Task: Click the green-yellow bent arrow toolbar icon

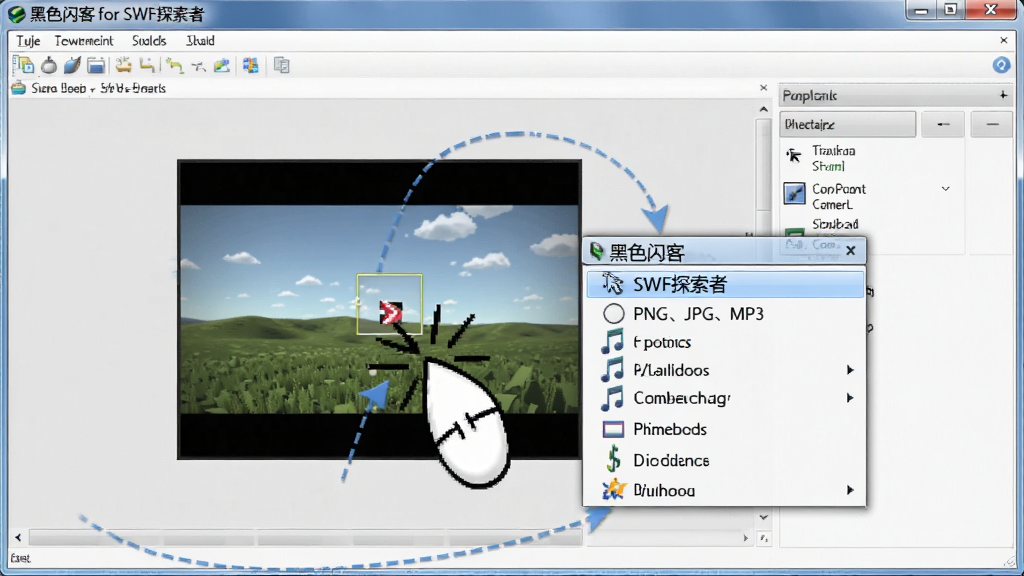Action: click(x=174, y=65)
